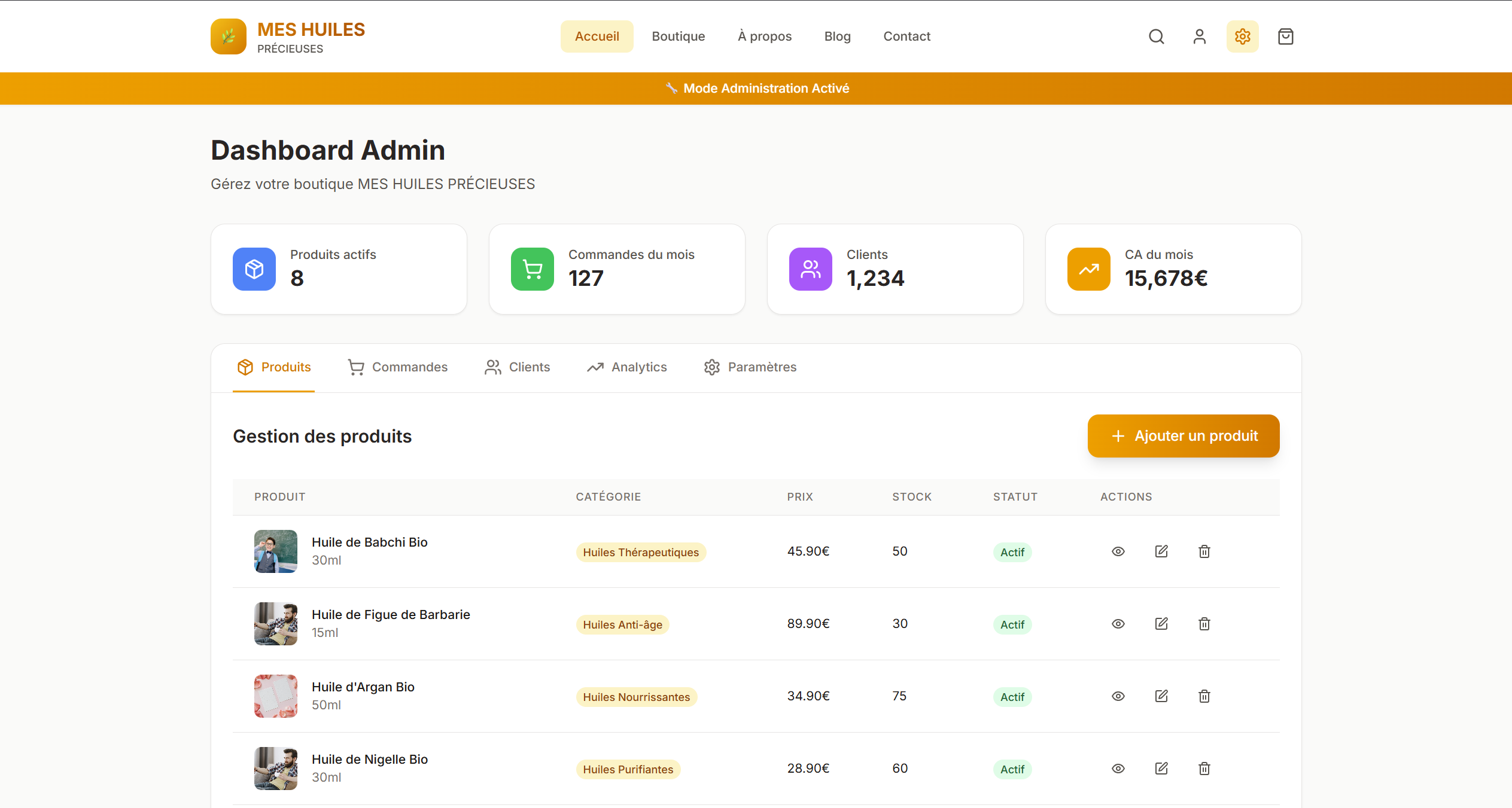This screenshot has height=808, width=1512.
Task: Edit Huile de Nigelle Bio with pencil icon
Action: click(x=1161, y=769)
